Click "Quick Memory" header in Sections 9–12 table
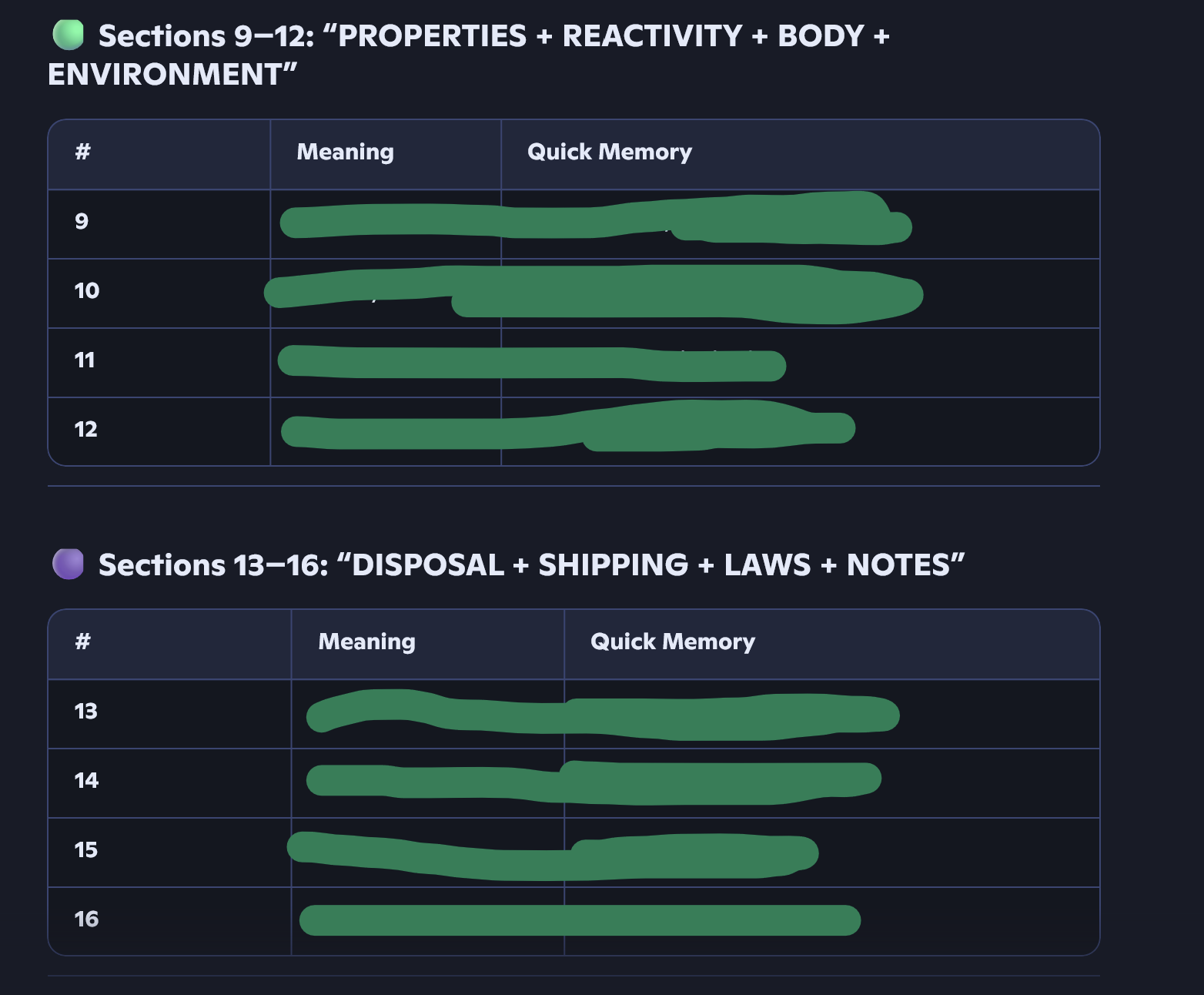Viewport: 1204px width, 995px height. pyautogui.click(x=609, y=152)
